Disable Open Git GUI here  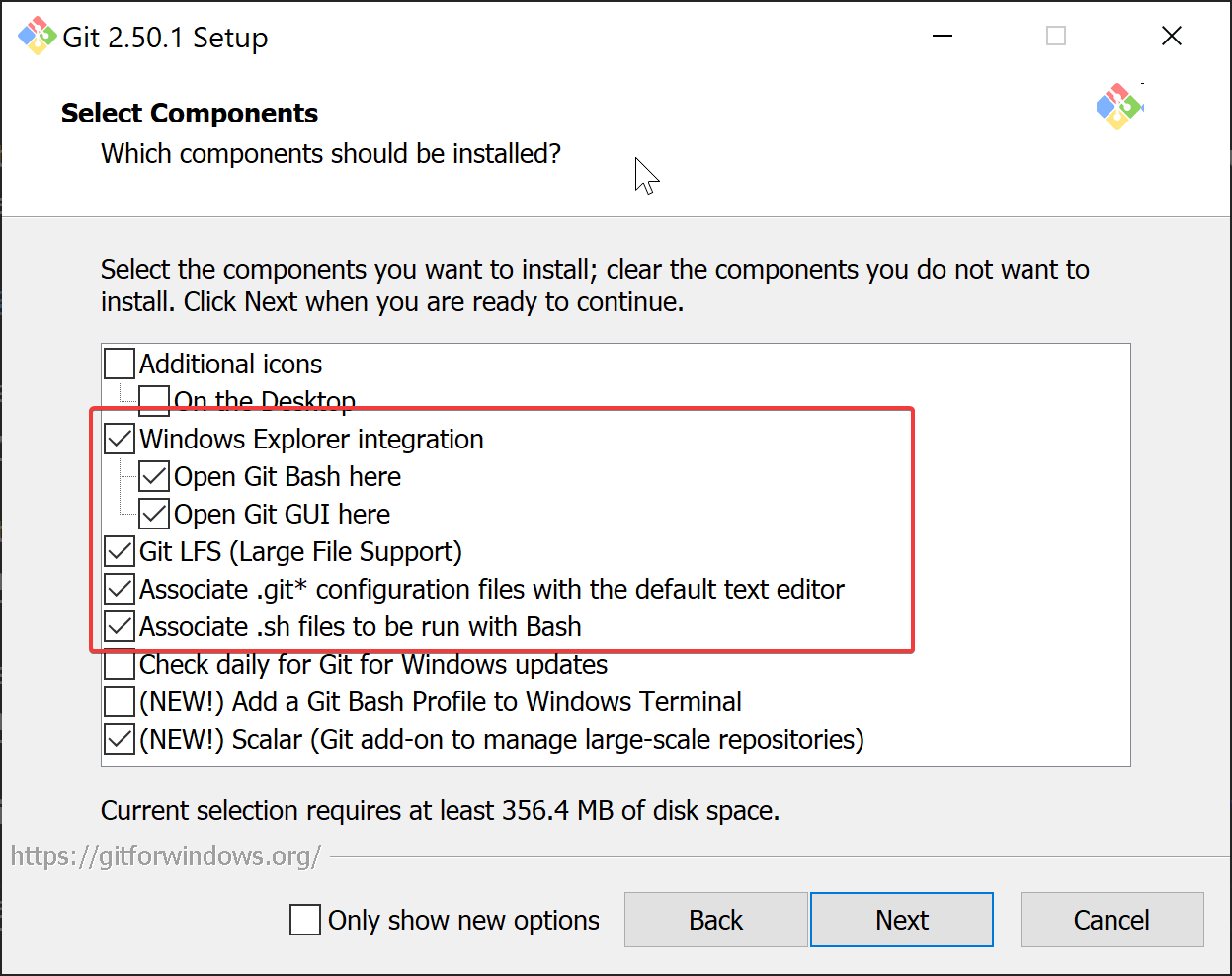(154, 514)
